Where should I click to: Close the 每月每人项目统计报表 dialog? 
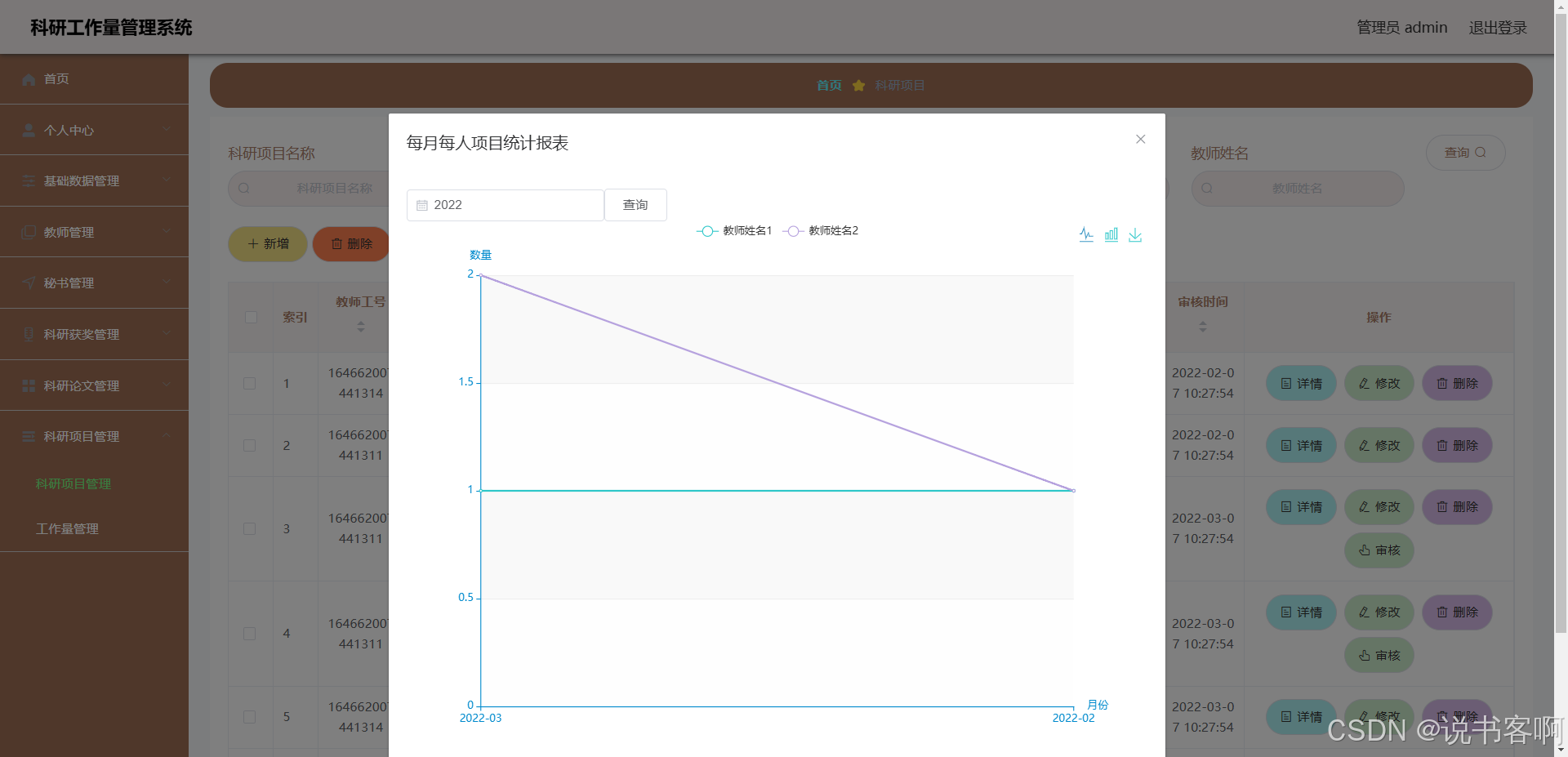pos(1140,140)
